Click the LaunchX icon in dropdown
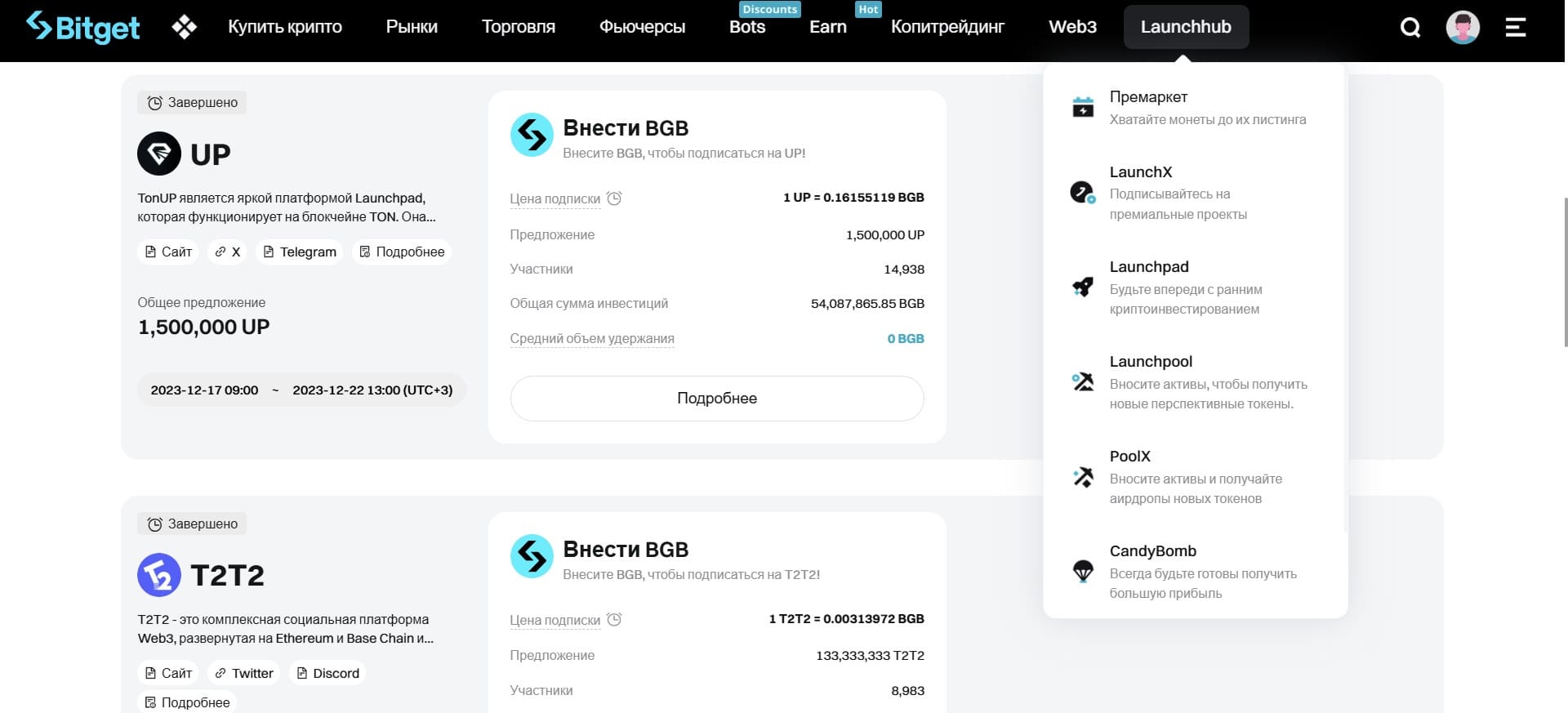This screenshot has width=1568, height=713. tap(1083, 193)
